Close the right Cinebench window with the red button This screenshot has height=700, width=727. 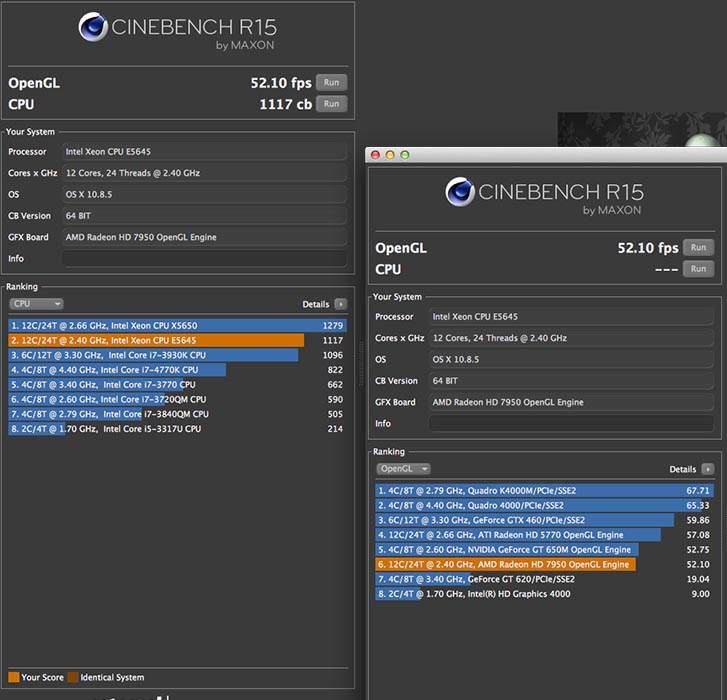pos(377,155)
